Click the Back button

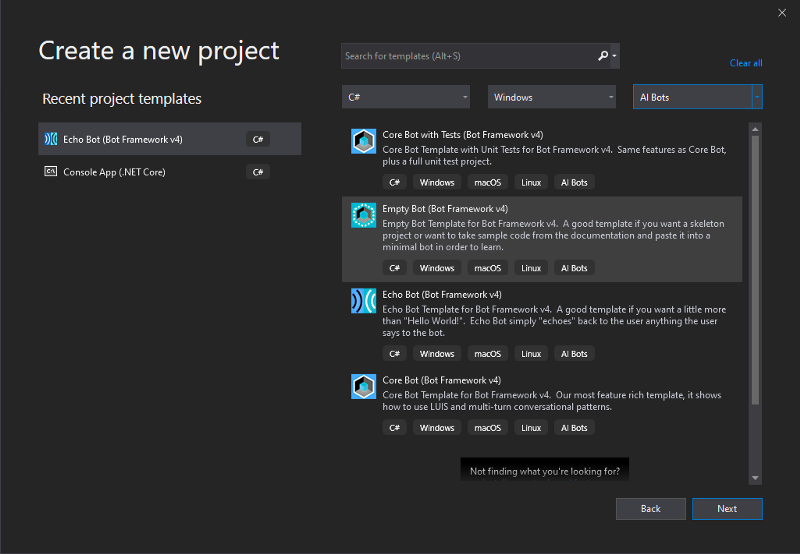tap(651, 509)
